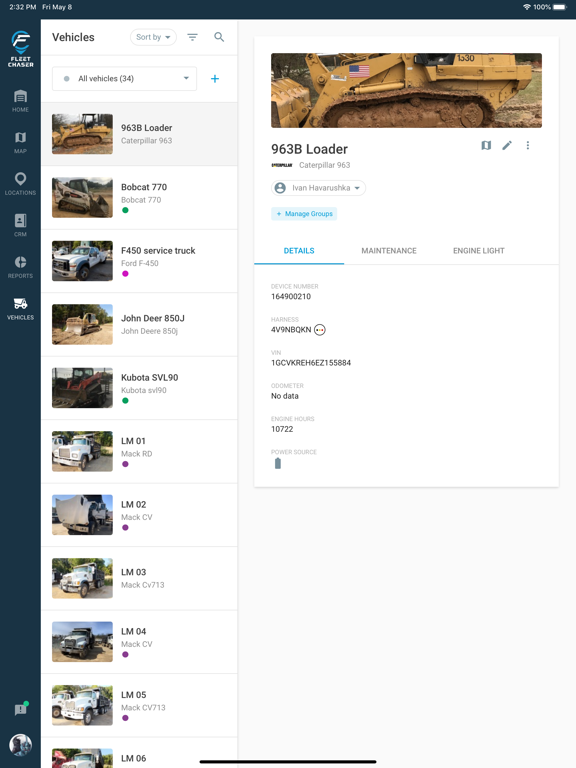Image resolution: width=576 pixels, height=768 pixels.
Task: Click the Vehicles panel heading
Action: tap(73, 37)
